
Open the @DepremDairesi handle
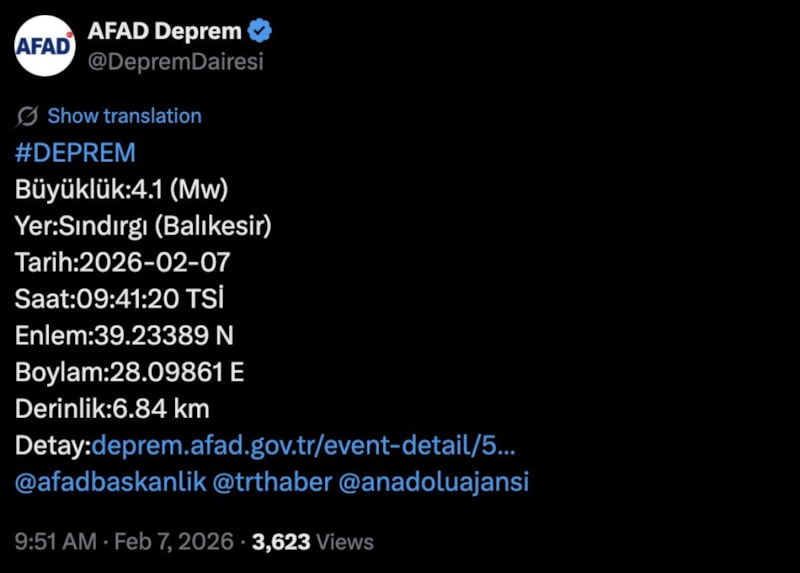175,62
